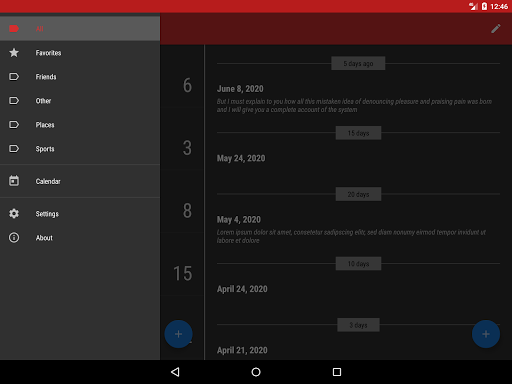This screenshot has width=512, height=384.
Task: Open Settings gear icon
Action: point(14,213)
